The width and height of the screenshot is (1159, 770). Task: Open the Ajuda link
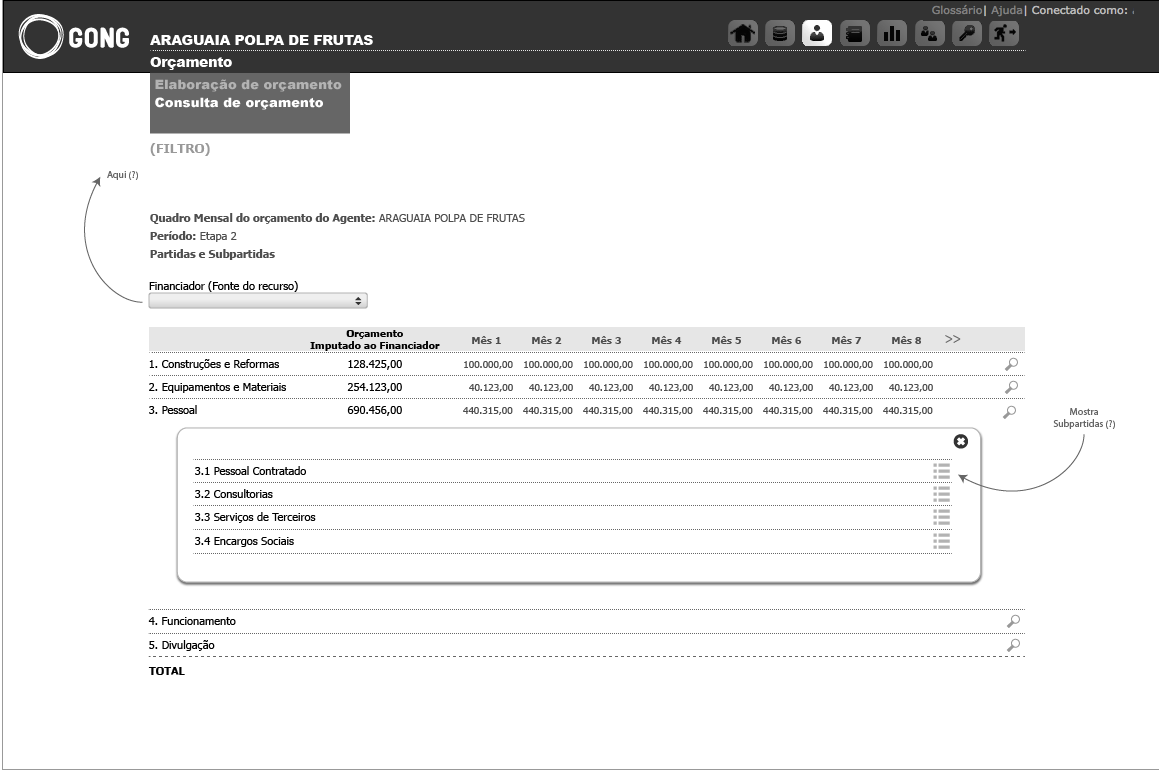coord(1007,10)
